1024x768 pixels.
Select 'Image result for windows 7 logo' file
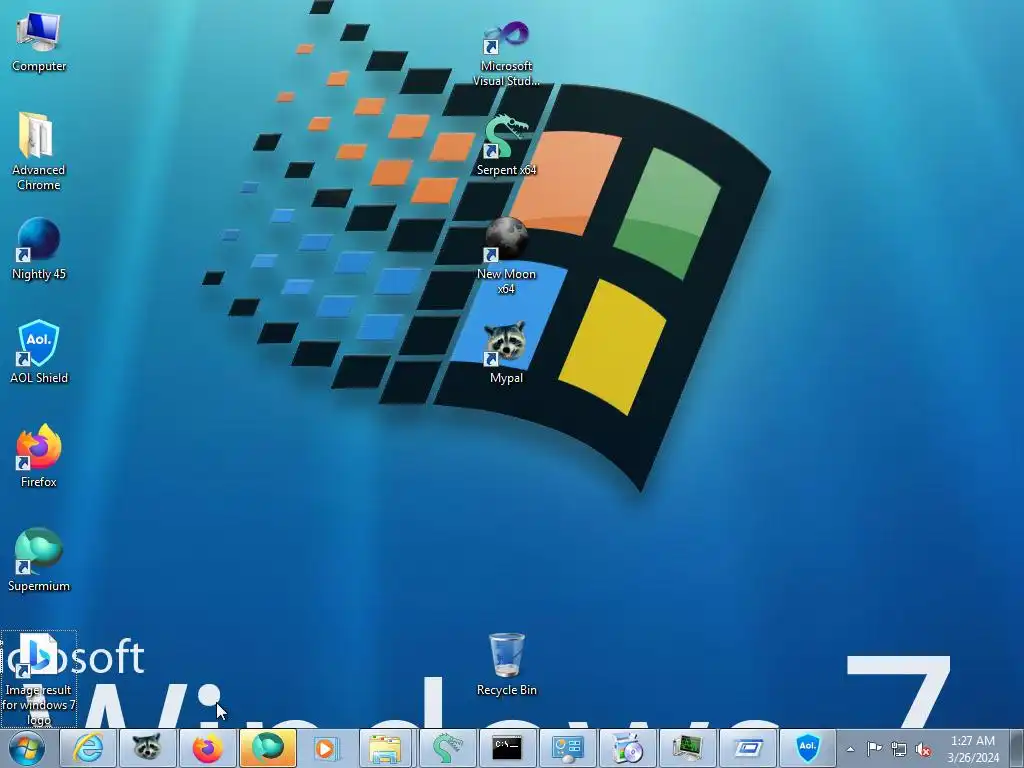point(39,679)
